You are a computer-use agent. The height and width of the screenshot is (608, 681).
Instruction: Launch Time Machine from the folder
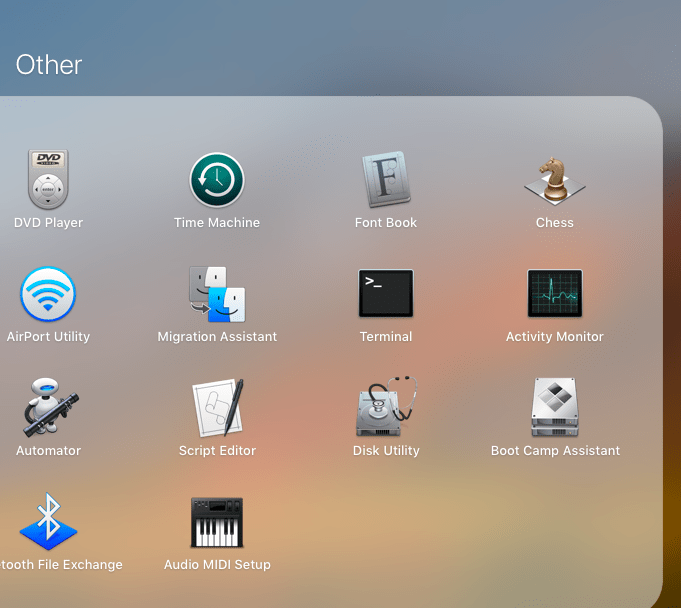[x=217, y=179]
